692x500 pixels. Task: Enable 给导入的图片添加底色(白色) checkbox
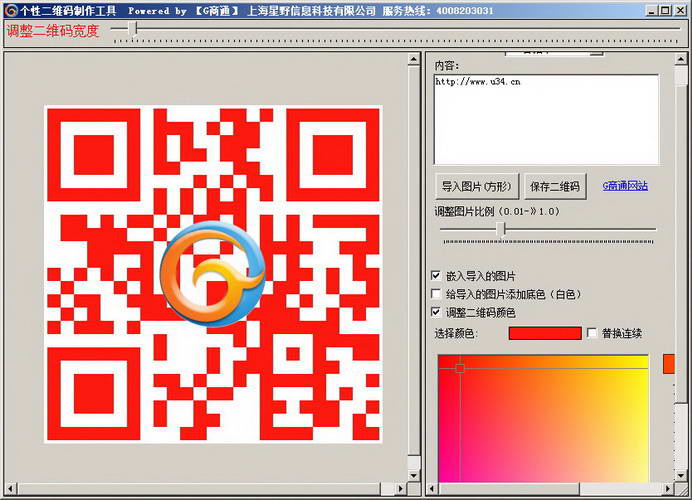tap(436, 294)
